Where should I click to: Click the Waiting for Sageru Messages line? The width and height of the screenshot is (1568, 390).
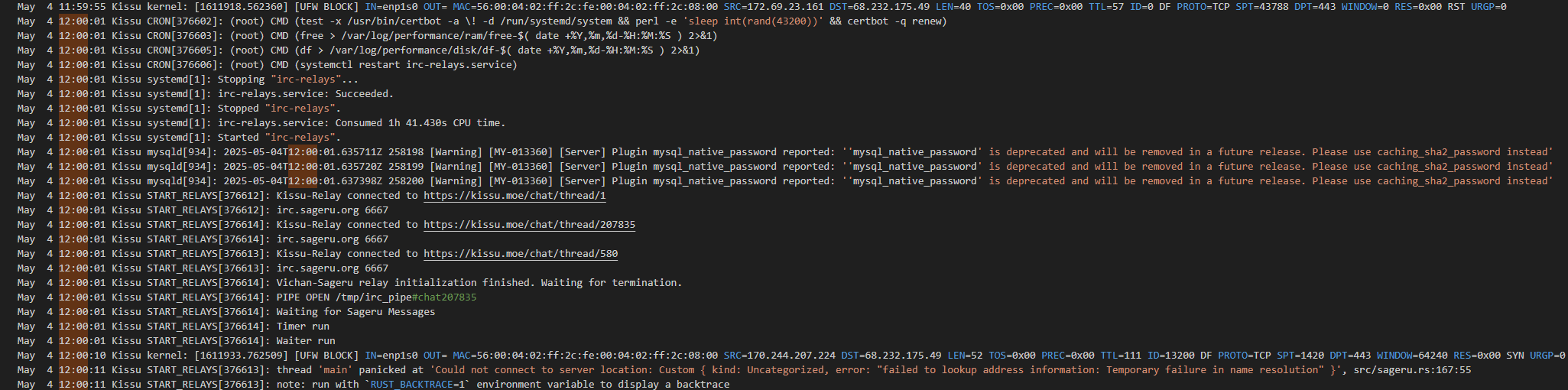click(x=226, y=312)
